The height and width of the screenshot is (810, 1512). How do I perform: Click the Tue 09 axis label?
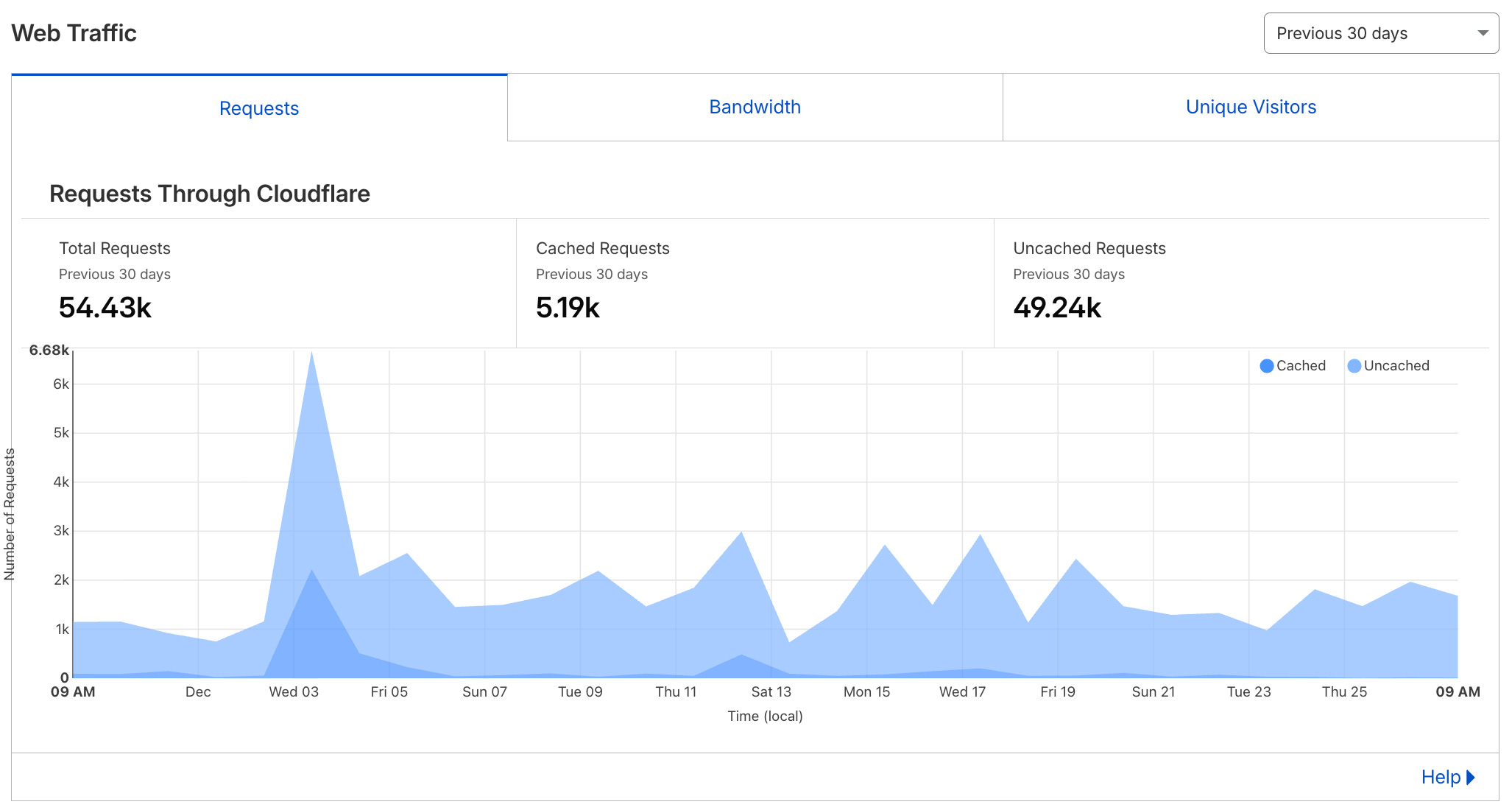[x=580, y=691]
